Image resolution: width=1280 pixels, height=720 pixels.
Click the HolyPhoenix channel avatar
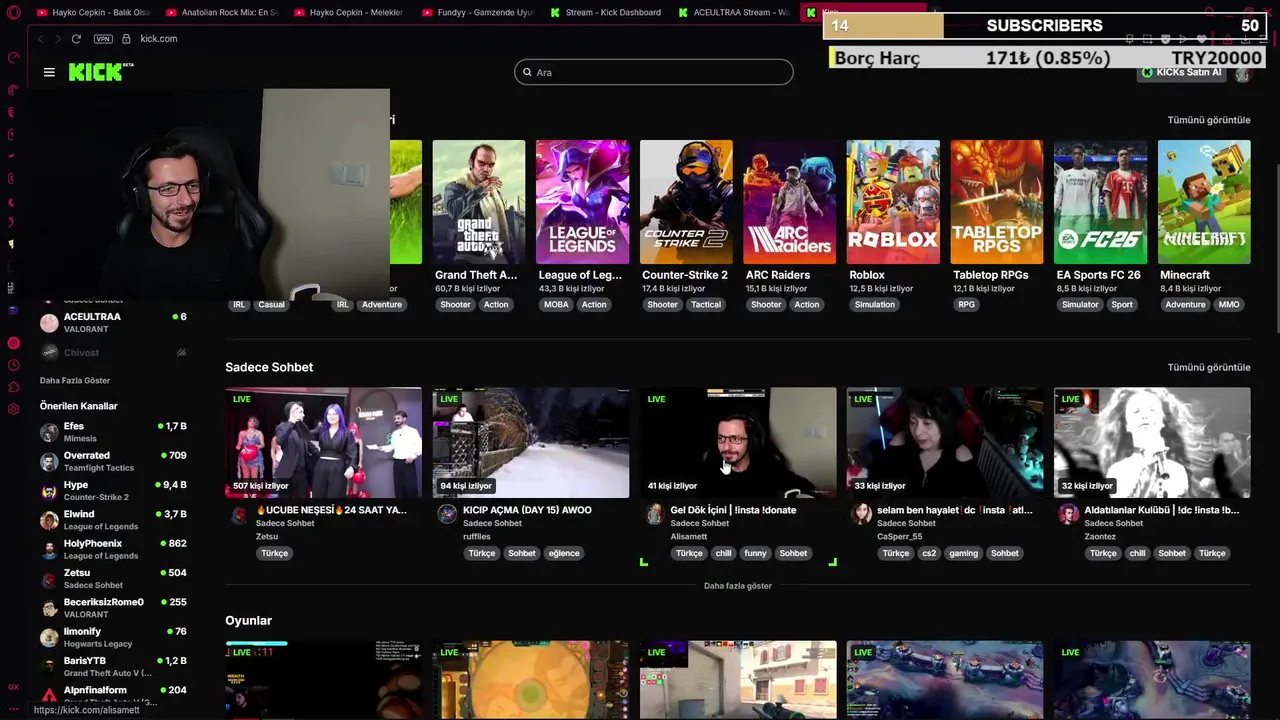click(x=49, y=549)
